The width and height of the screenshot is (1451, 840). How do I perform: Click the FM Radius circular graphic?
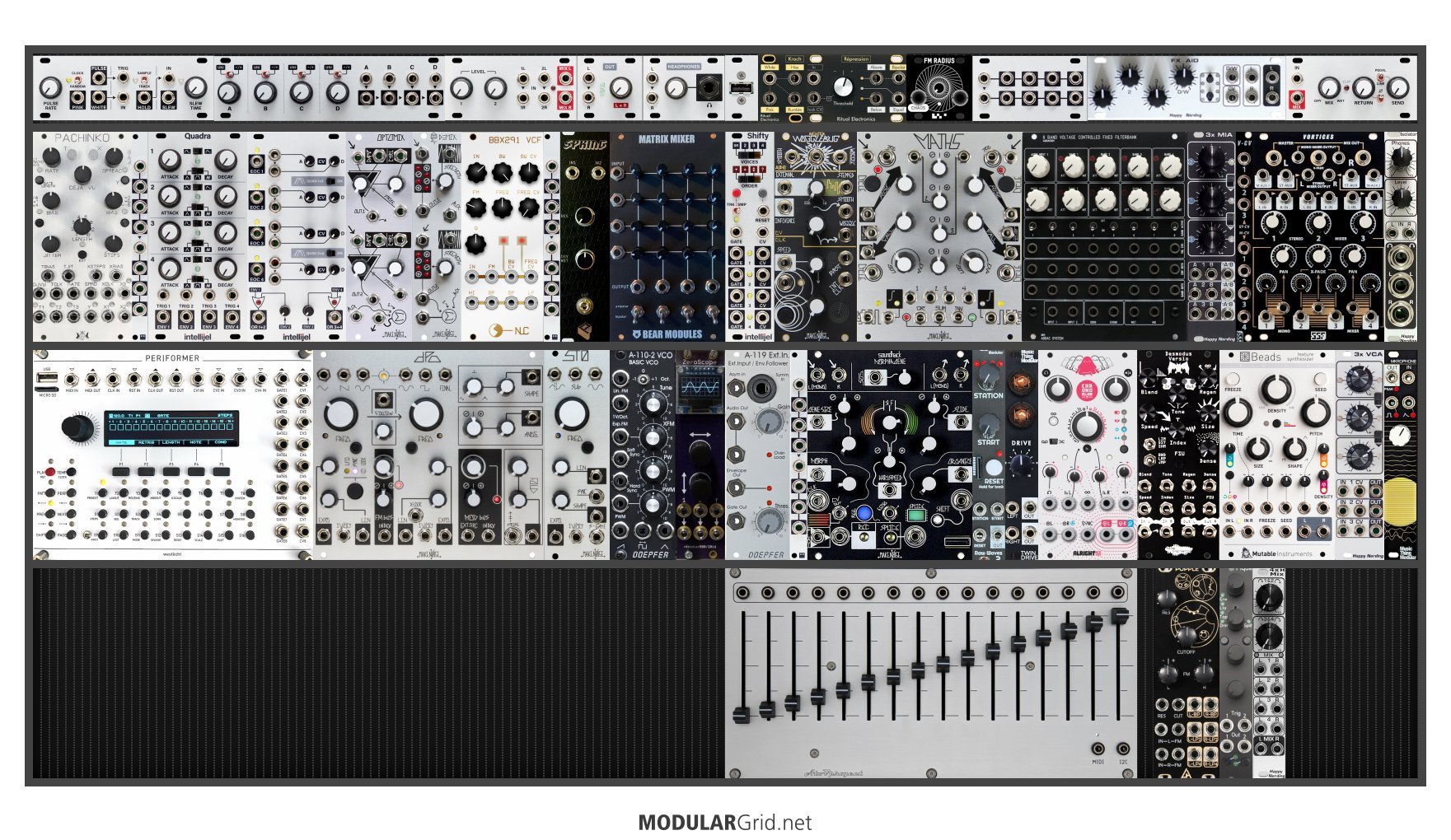coord(938,86)
